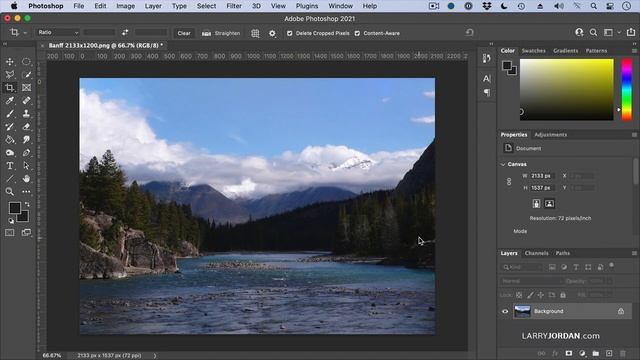Toggle Quick Mask mode
Screen dimensions: 640x360
10,233
